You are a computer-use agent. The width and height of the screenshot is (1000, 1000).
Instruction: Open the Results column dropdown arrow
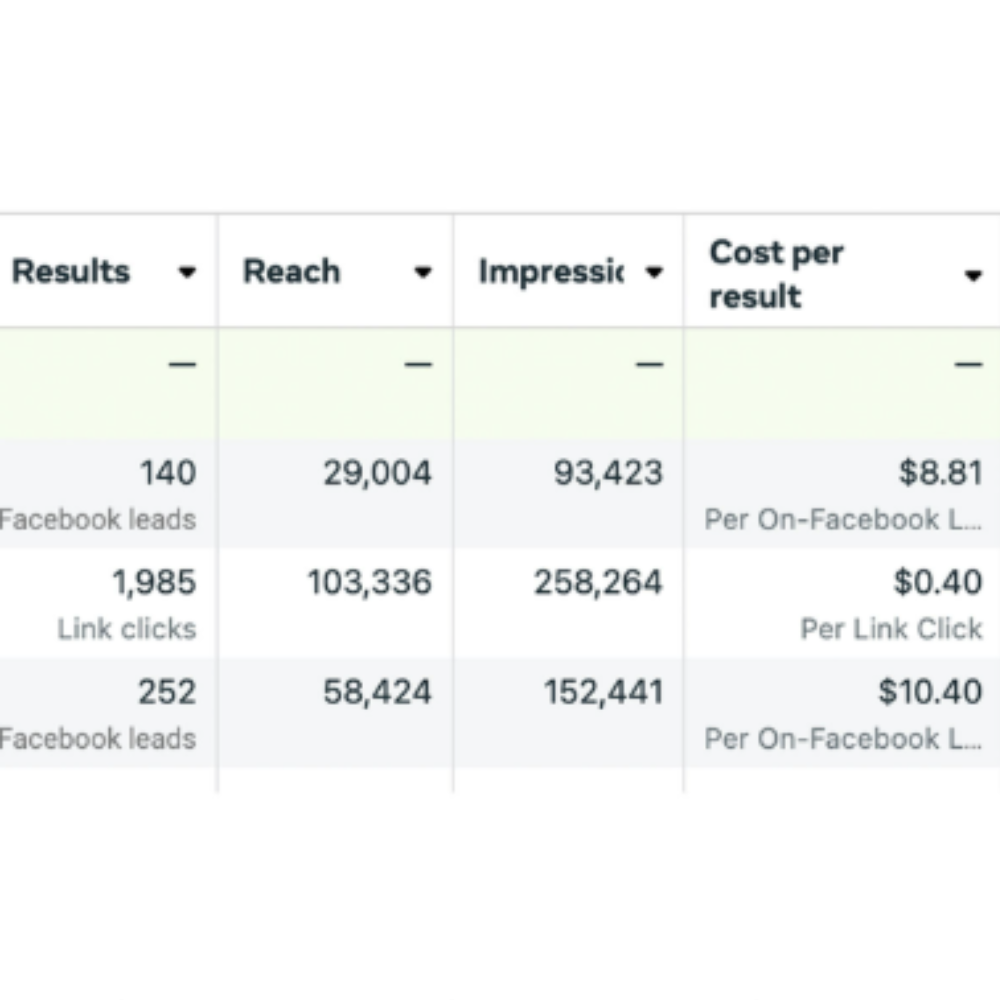(x=187, y=273)
